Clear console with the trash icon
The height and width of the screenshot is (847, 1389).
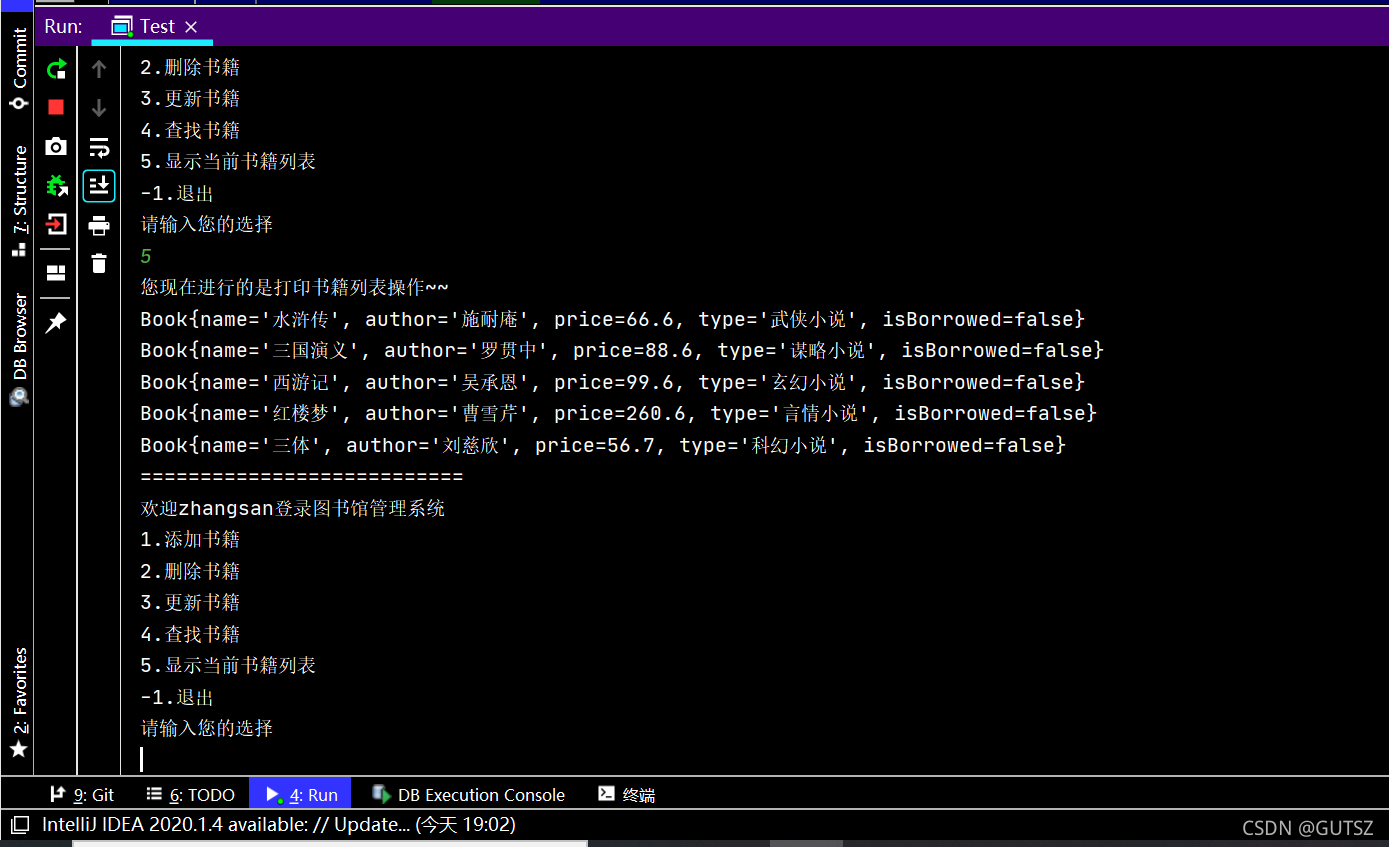pos(99,264)
